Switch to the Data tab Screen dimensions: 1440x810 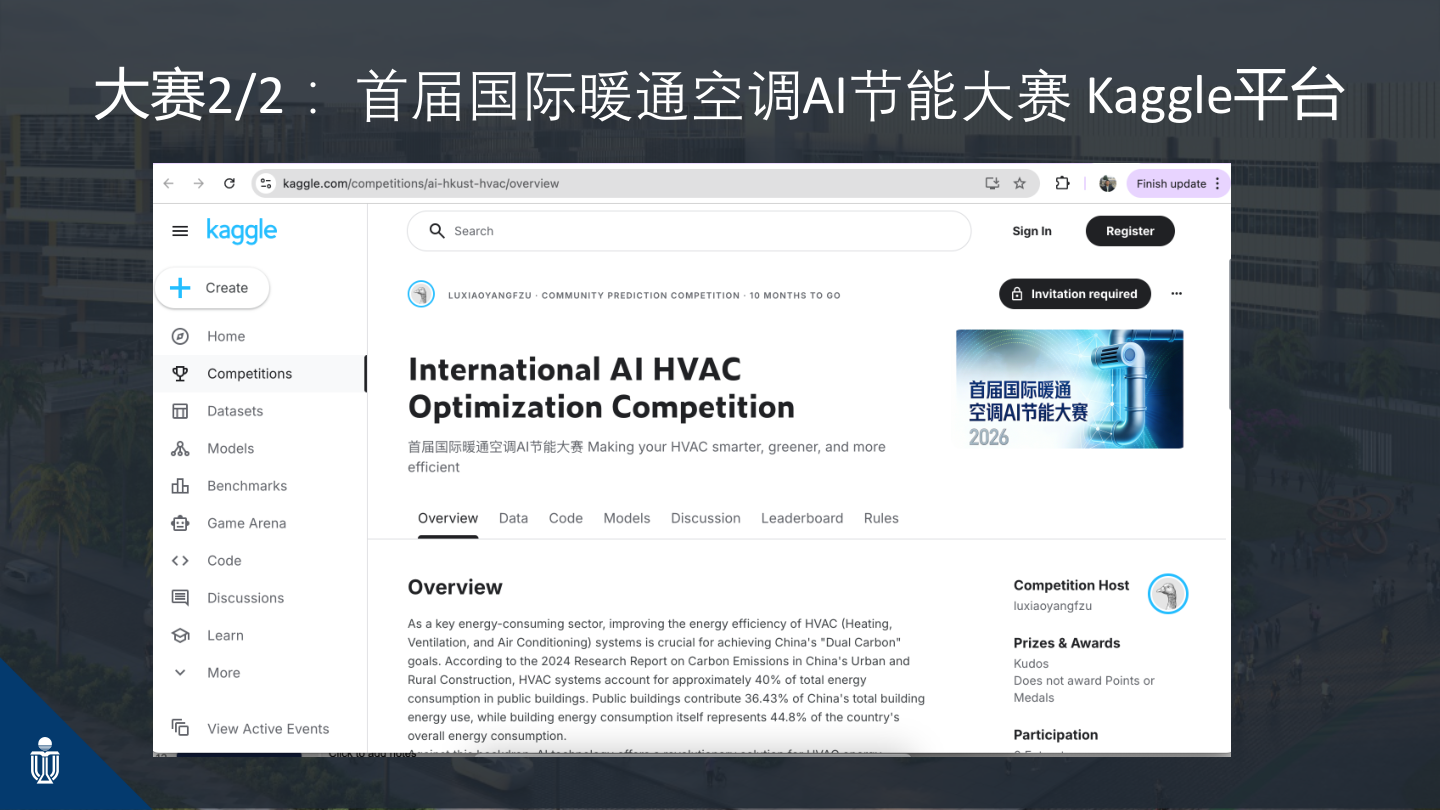click(x=513, y=518)
